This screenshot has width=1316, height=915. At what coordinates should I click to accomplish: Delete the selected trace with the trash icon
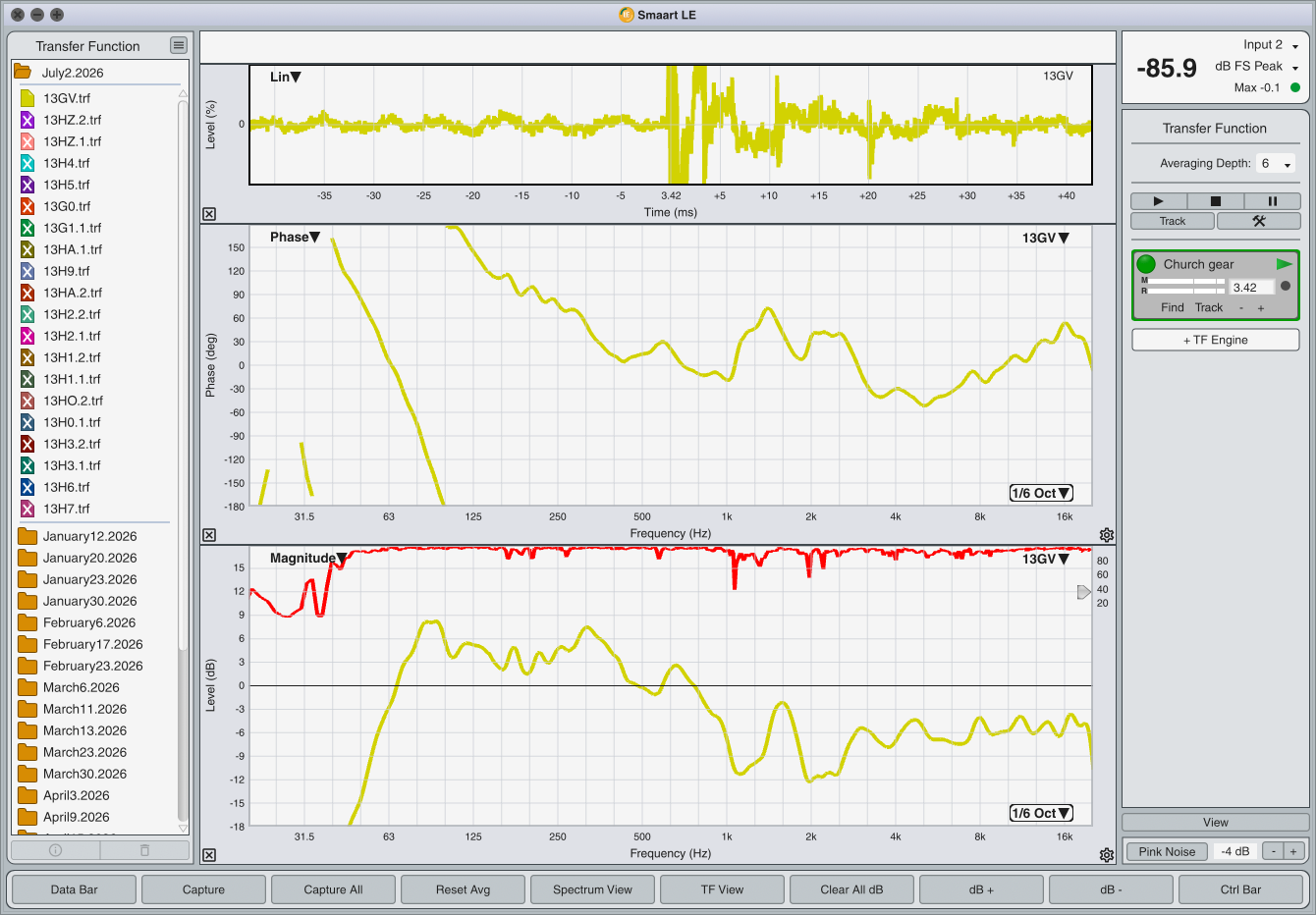(x=144, y=850)
